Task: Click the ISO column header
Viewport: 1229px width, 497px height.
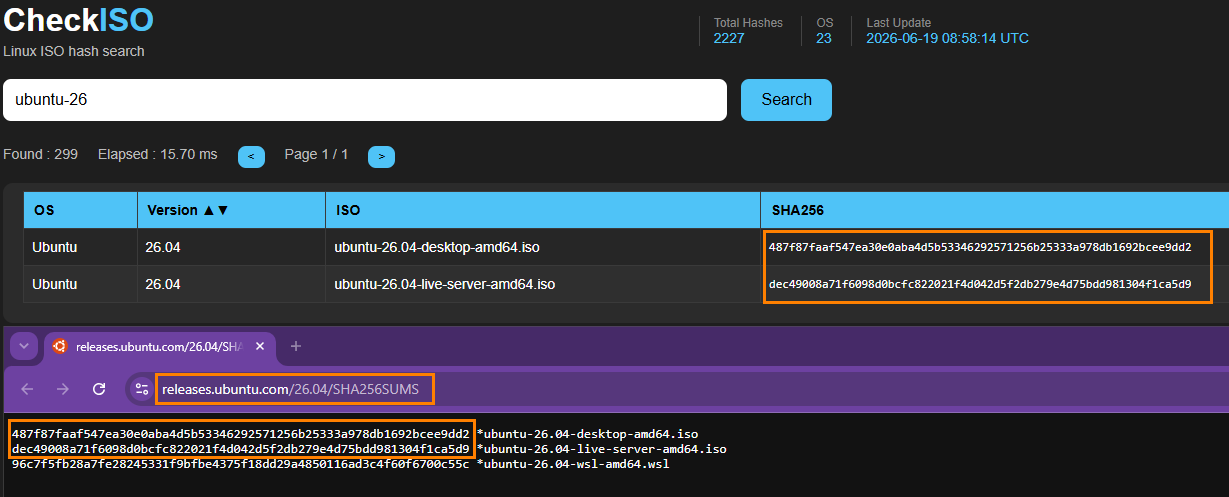Action: pyautogui.click(x=543, y=211)
